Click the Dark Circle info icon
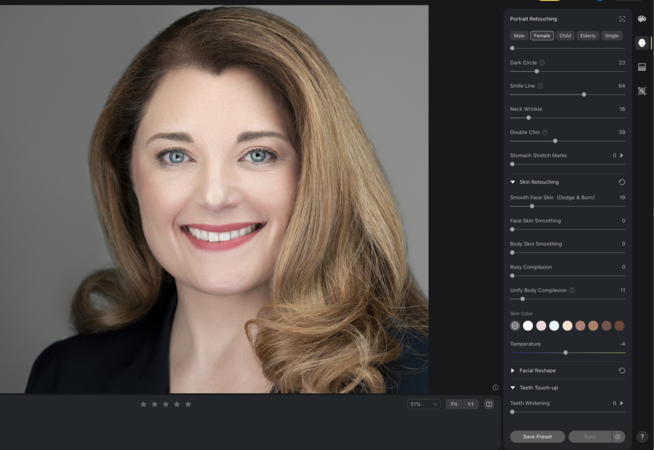The width and height of the screenshot is (654, 450). (x=542, y=62)
